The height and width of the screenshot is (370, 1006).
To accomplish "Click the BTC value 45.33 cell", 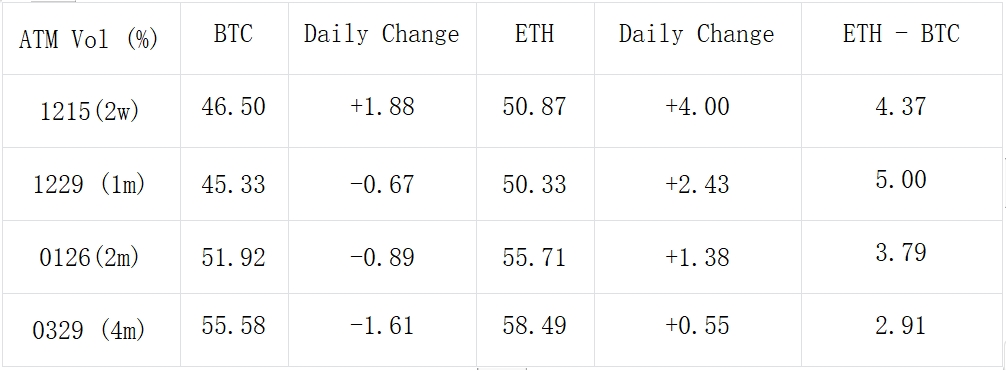I will click(x=234, y=184).
